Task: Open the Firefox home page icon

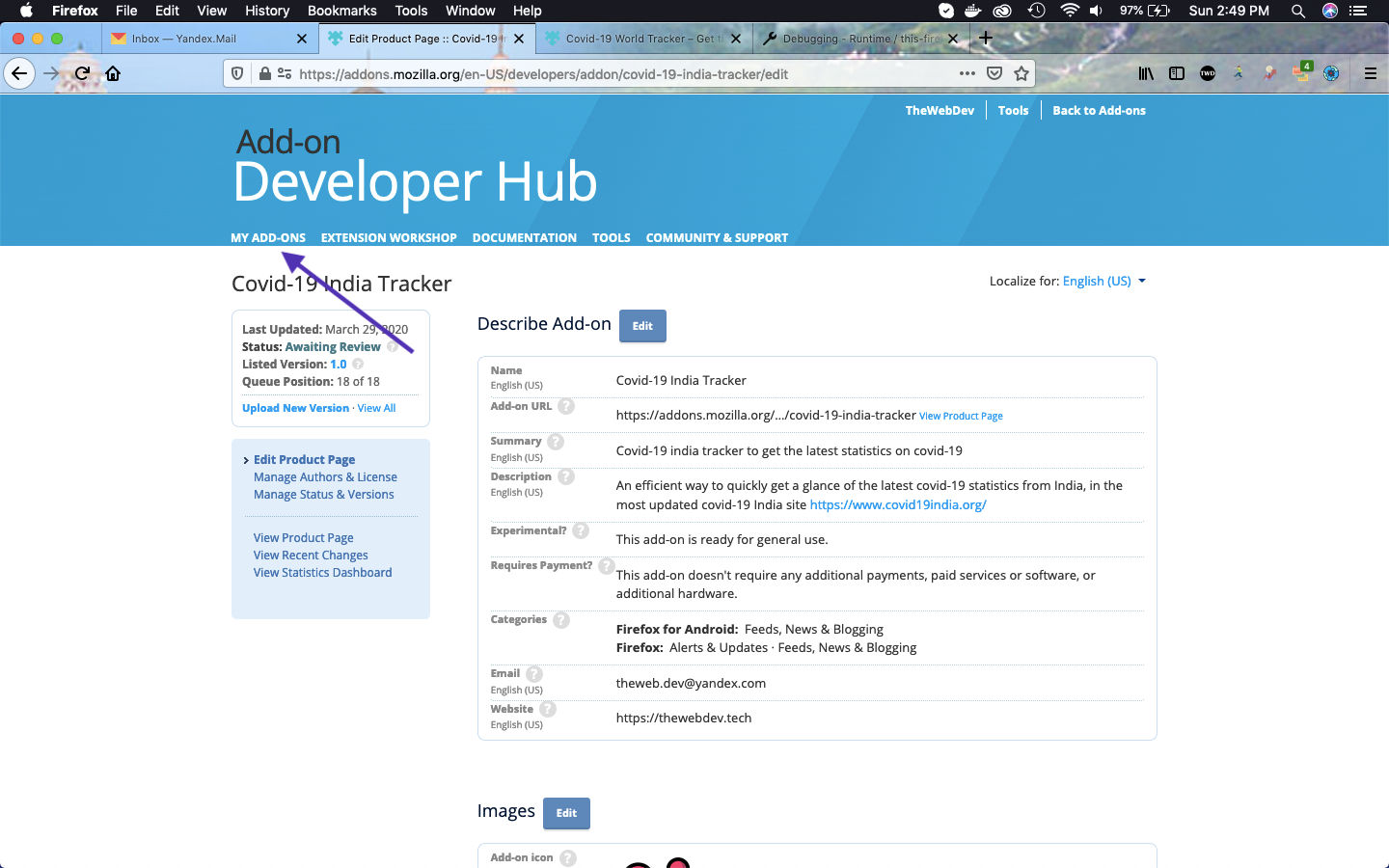Action: [113, 73]
